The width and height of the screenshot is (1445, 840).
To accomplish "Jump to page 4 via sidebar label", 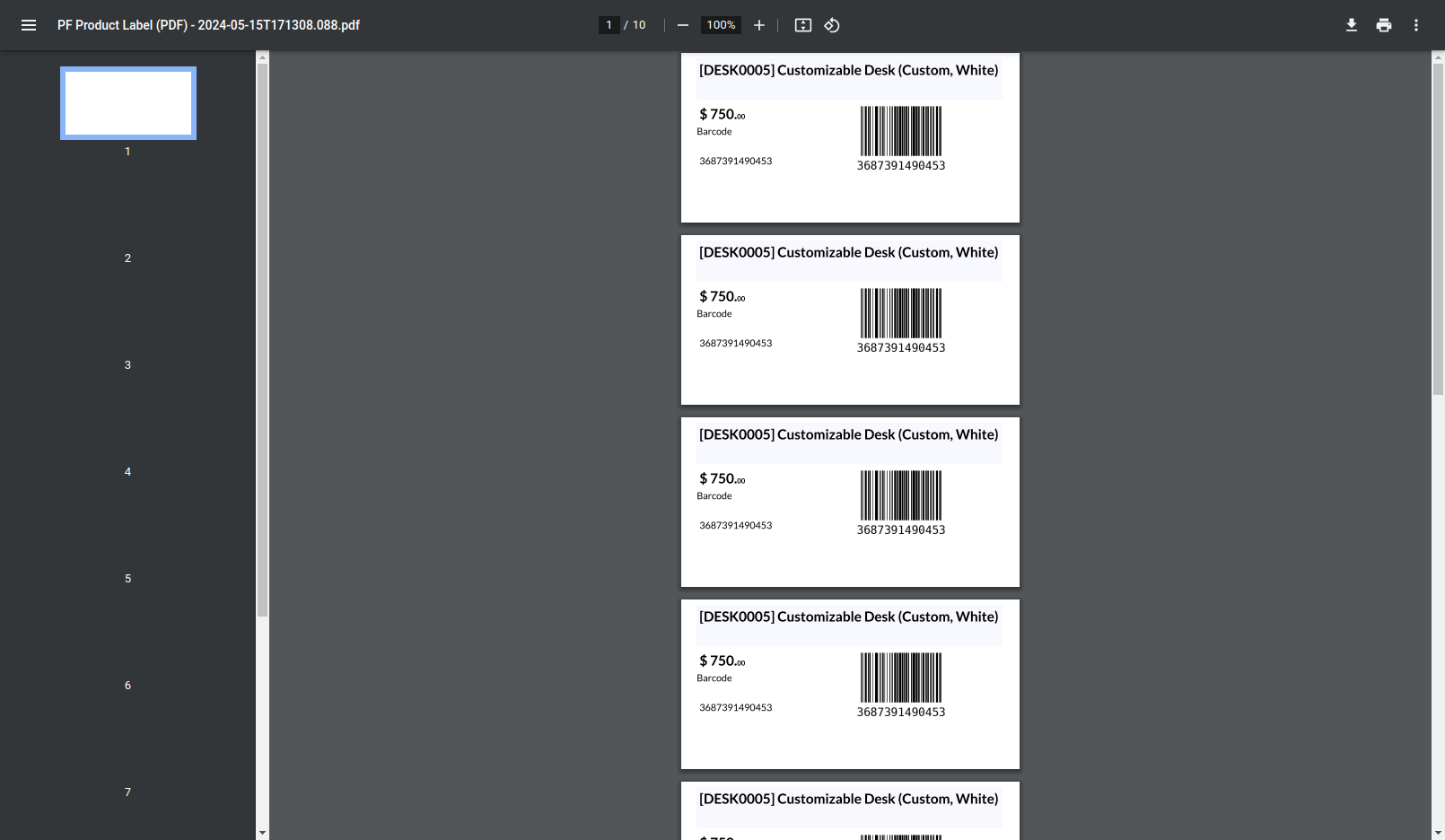I will [127, 471].
